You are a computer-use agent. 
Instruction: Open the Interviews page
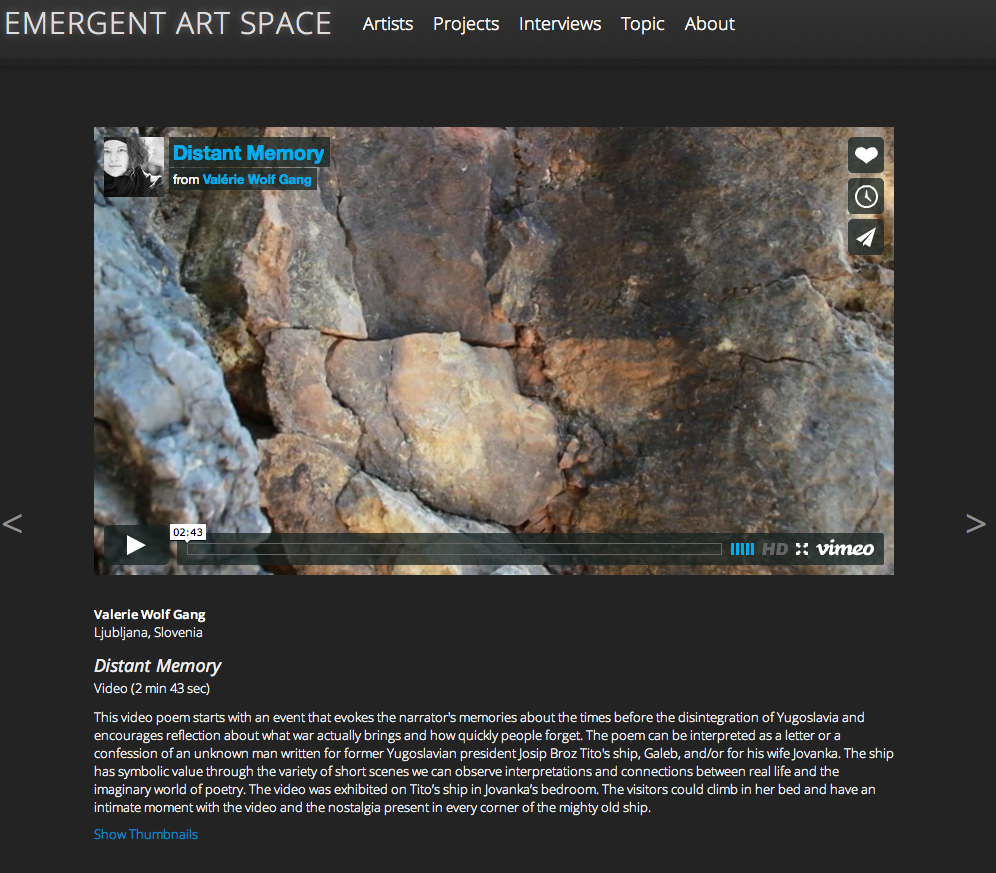point(560,24)
